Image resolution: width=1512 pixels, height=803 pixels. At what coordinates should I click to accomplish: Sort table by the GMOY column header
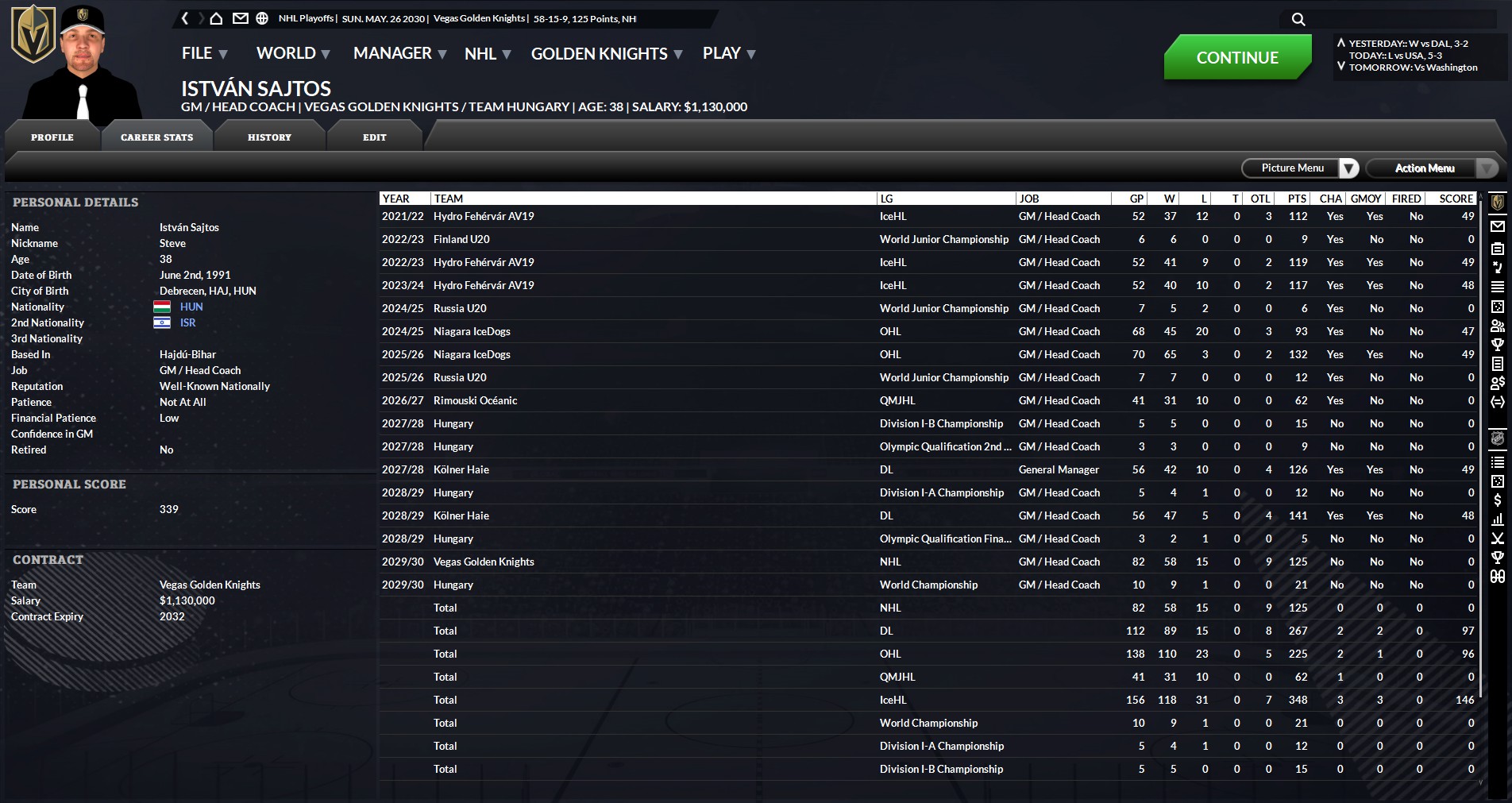click(x=1366, y=199)
